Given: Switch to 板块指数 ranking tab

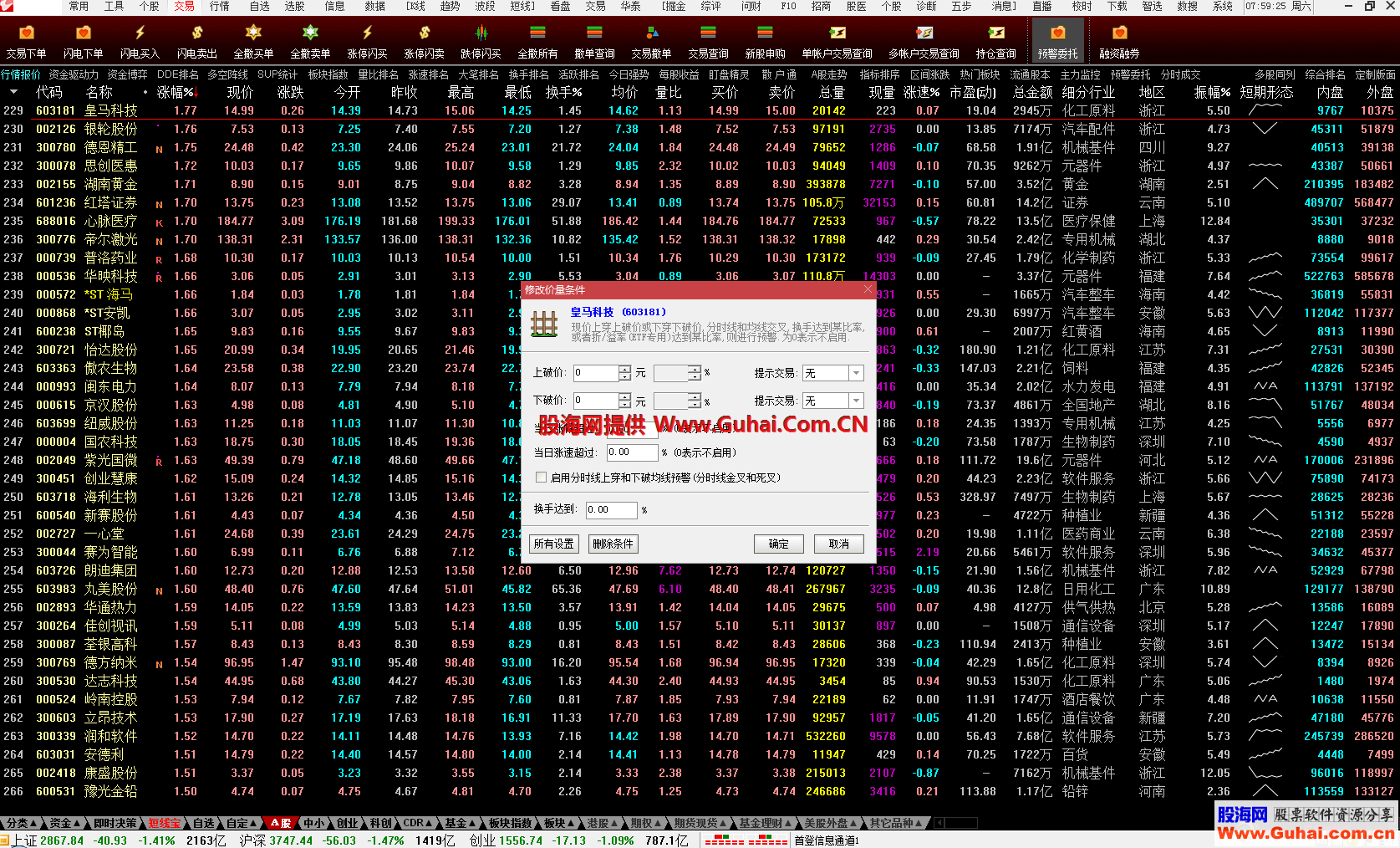Looking at the screenshot, I should coord(328,74).
